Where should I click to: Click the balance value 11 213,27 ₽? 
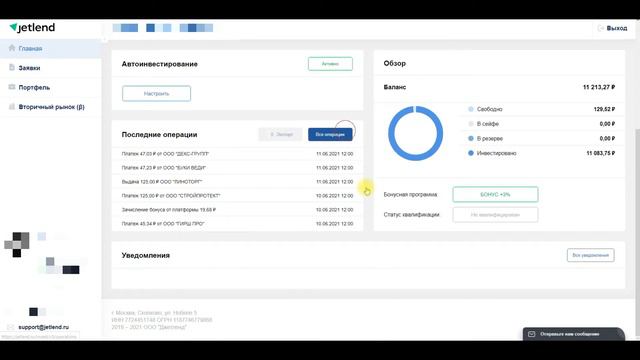[x=599, y=87]
